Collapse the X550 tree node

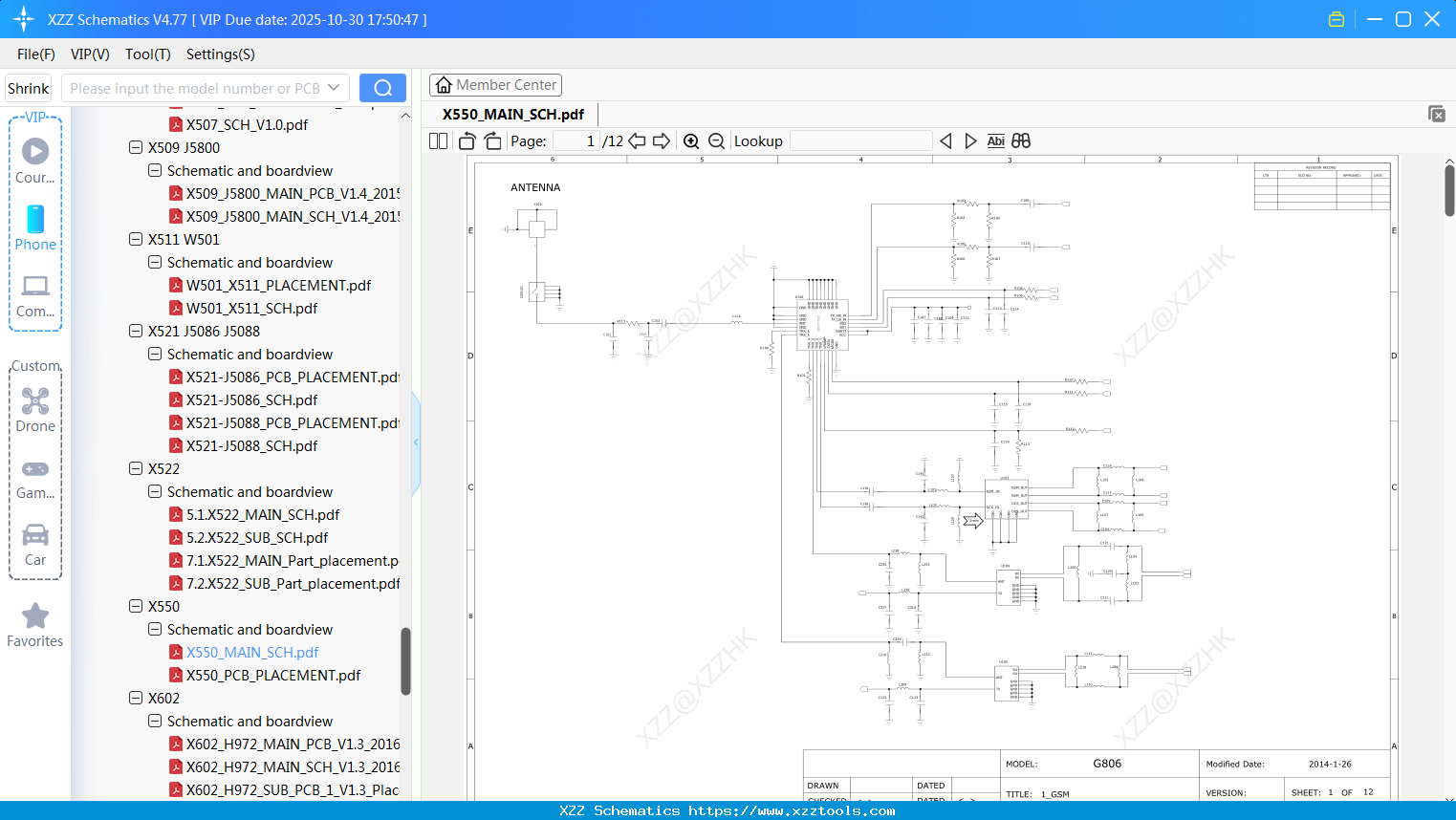click(135, 606)
